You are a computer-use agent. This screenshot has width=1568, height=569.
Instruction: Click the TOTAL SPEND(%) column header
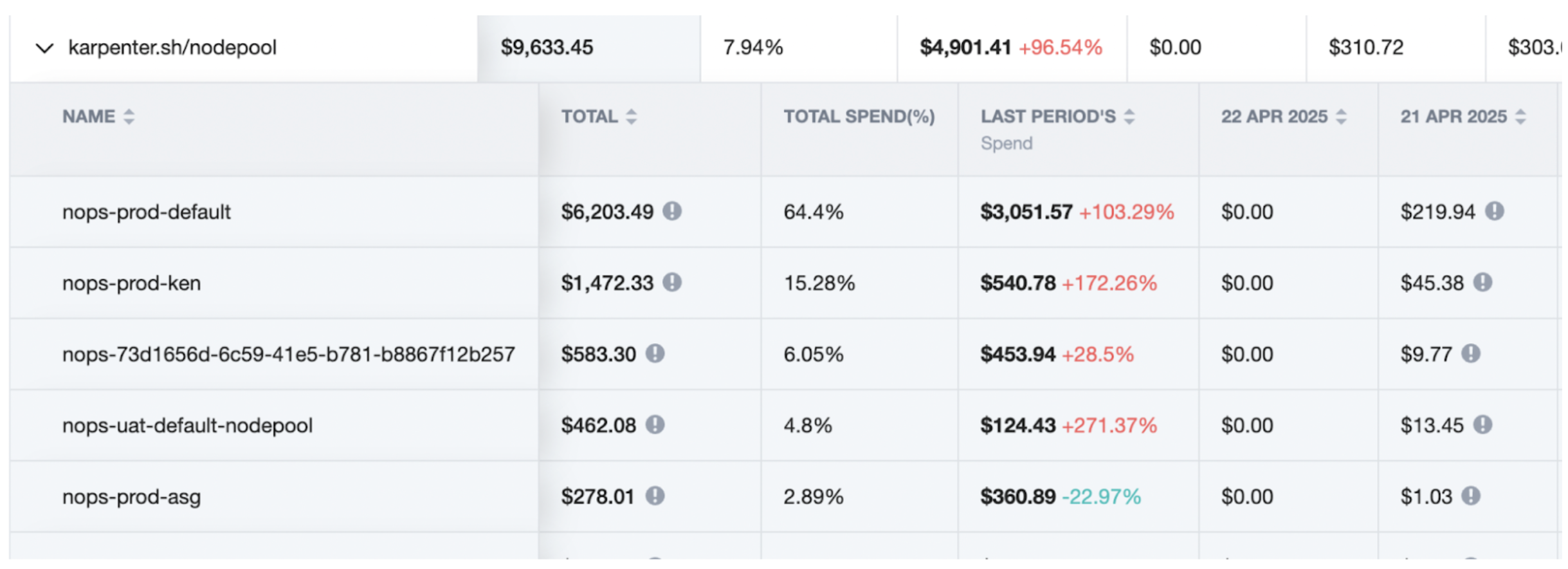859,117
